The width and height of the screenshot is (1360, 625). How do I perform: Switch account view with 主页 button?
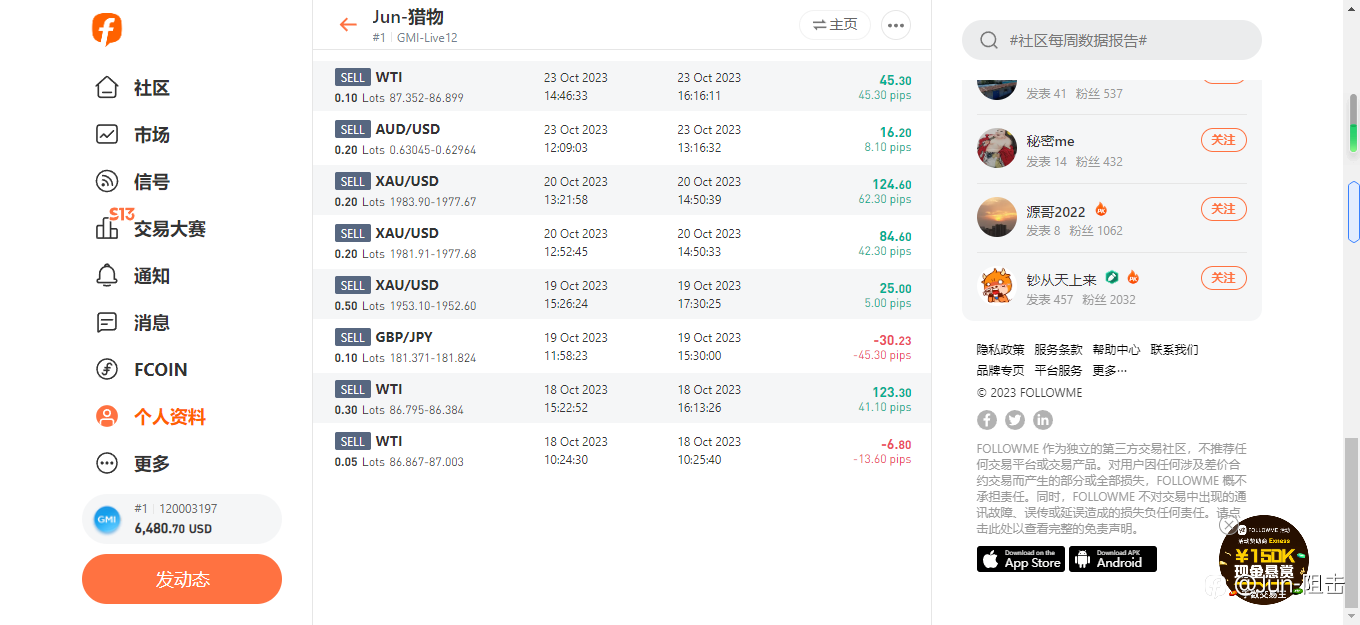tap(835, 25)
